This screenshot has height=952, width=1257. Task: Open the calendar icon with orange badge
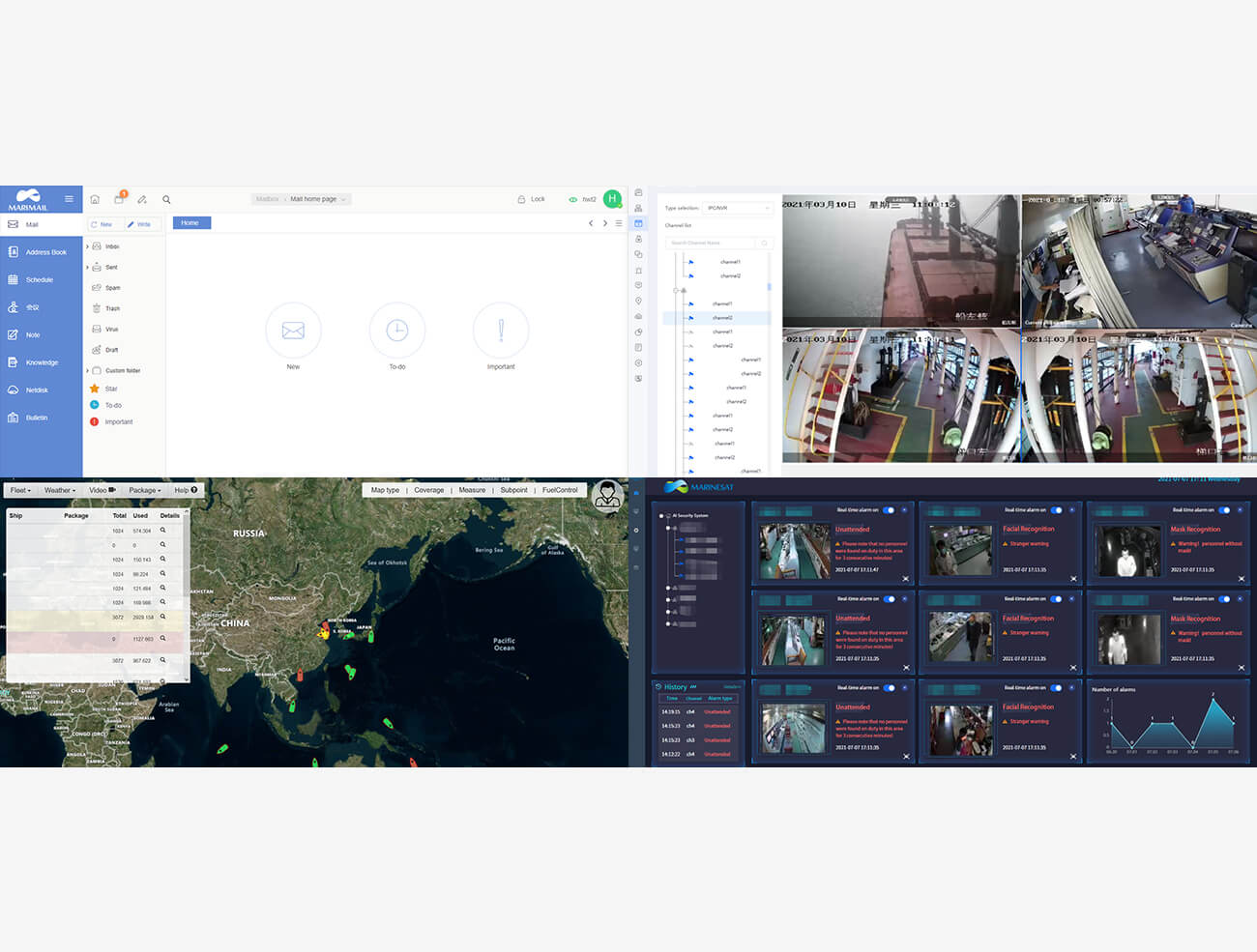click(119, 199)
